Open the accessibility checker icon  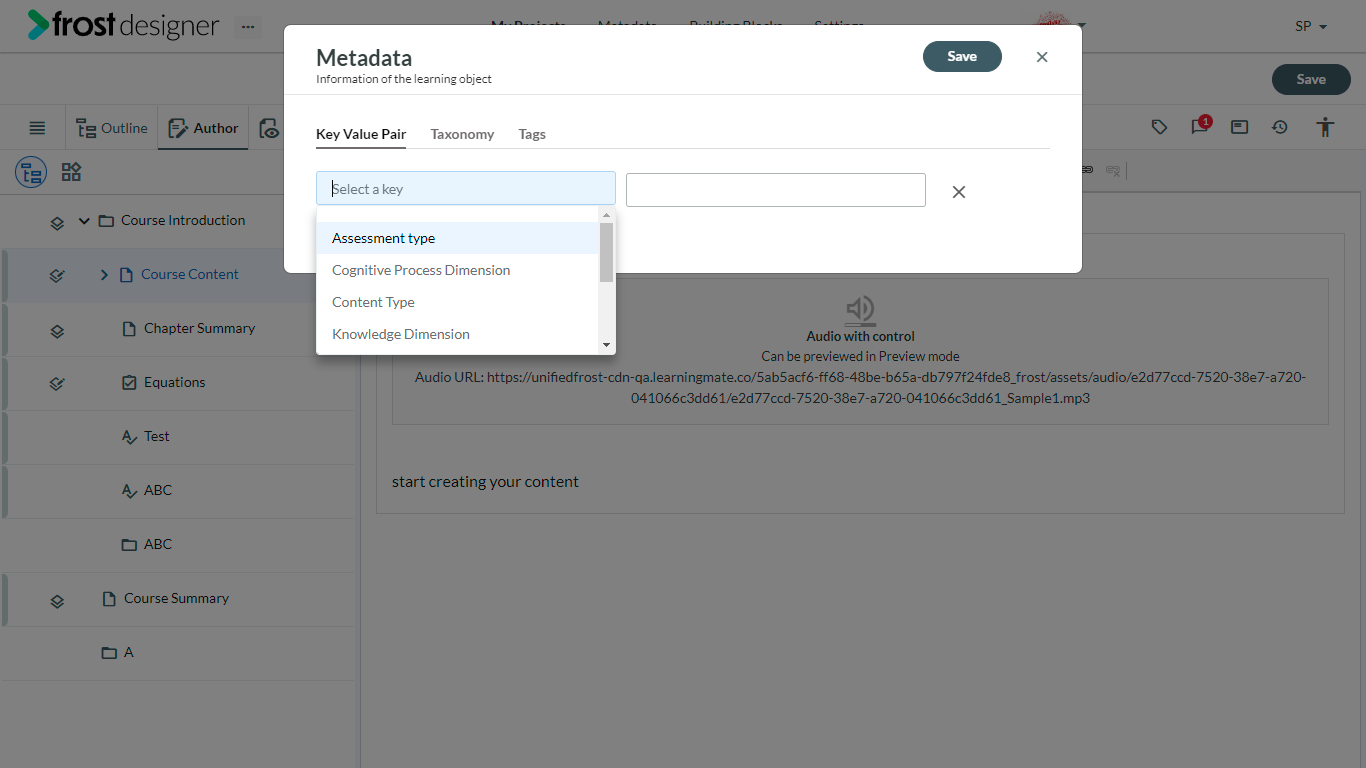1325,127
